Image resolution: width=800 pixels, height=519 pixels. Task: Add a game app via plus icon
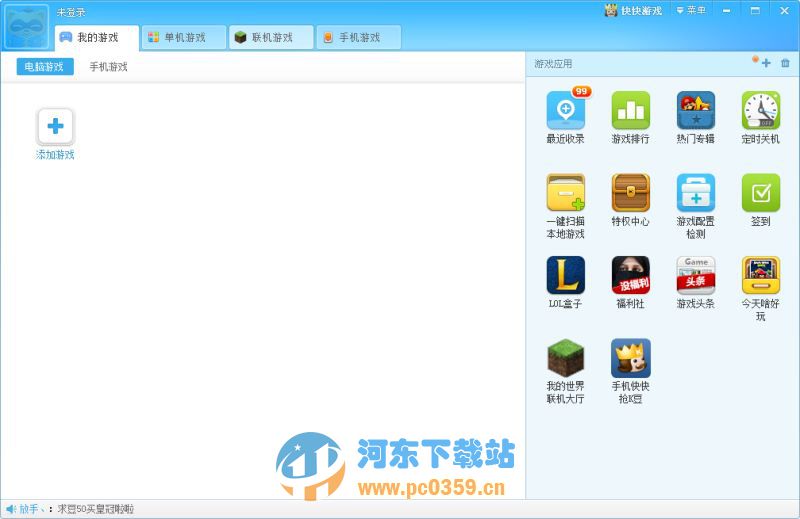[x=766, y=63]
